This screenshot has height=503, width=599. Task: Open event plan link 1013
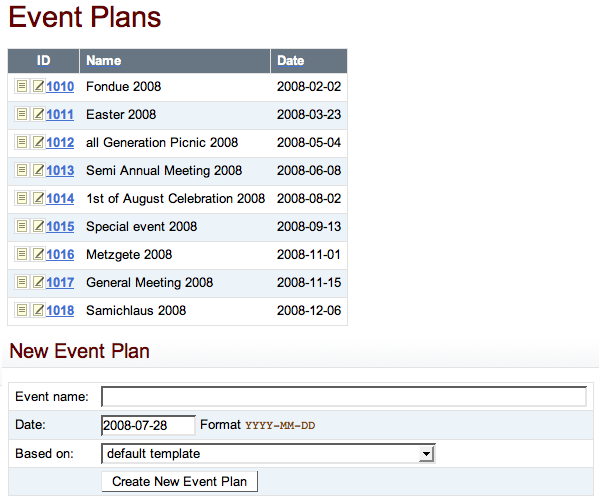(x=60, y=170)
